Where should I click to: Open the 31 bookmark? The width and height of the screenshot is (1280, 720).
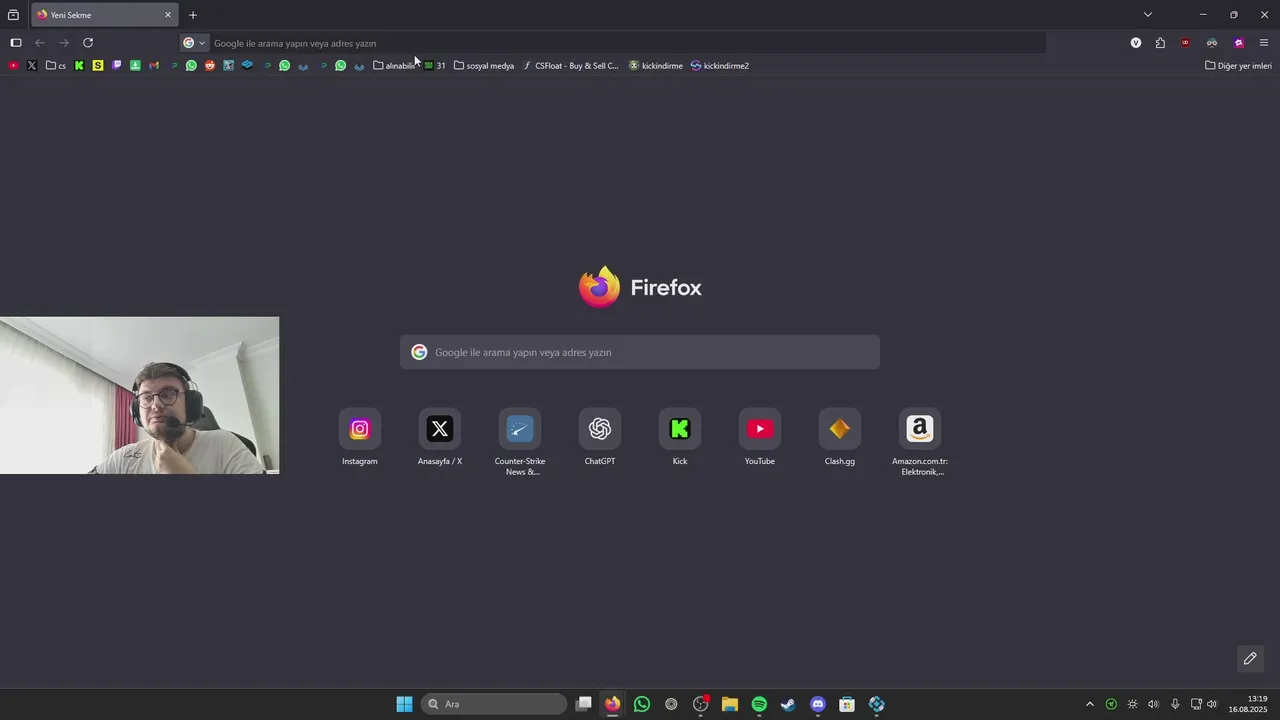435,66
